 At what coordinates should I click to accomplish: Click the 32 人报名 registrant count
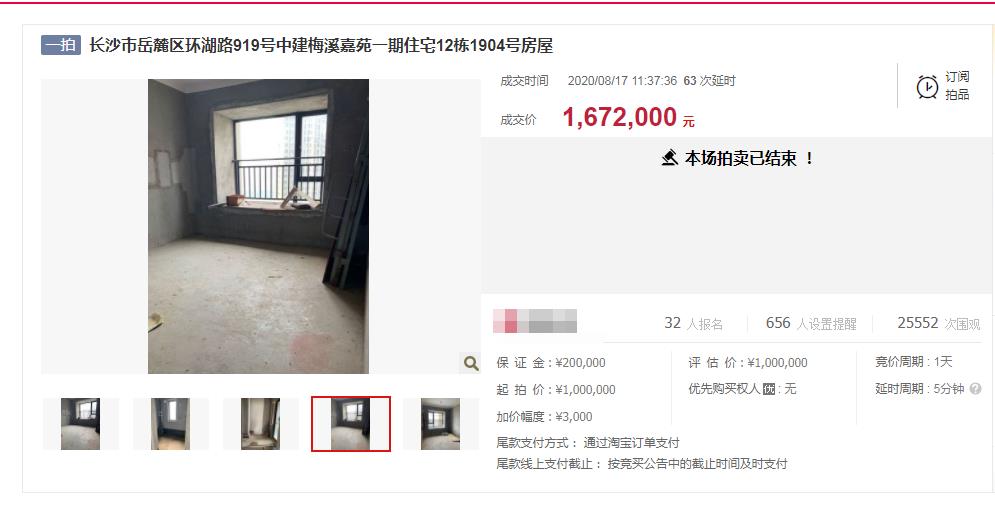(x=694, y=324)
